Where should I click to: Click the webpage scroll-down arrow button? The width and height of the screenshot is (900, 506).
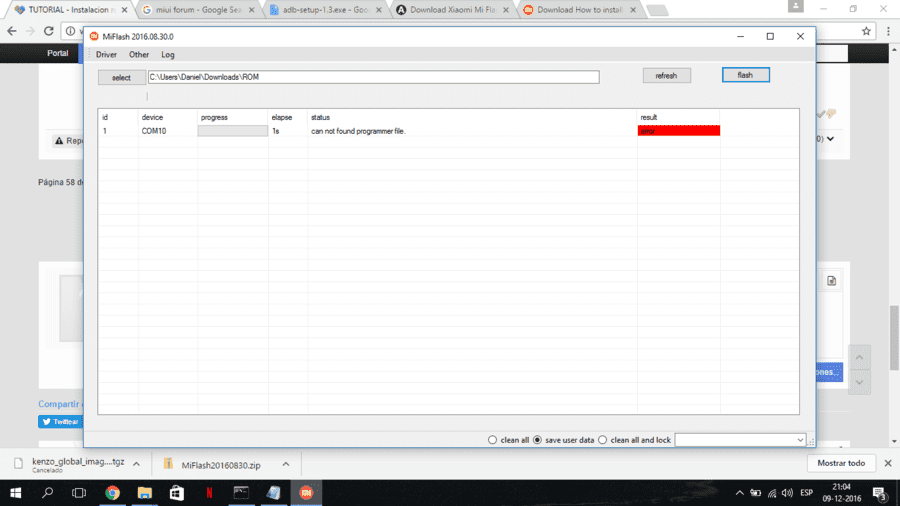[x=859, y=382]
